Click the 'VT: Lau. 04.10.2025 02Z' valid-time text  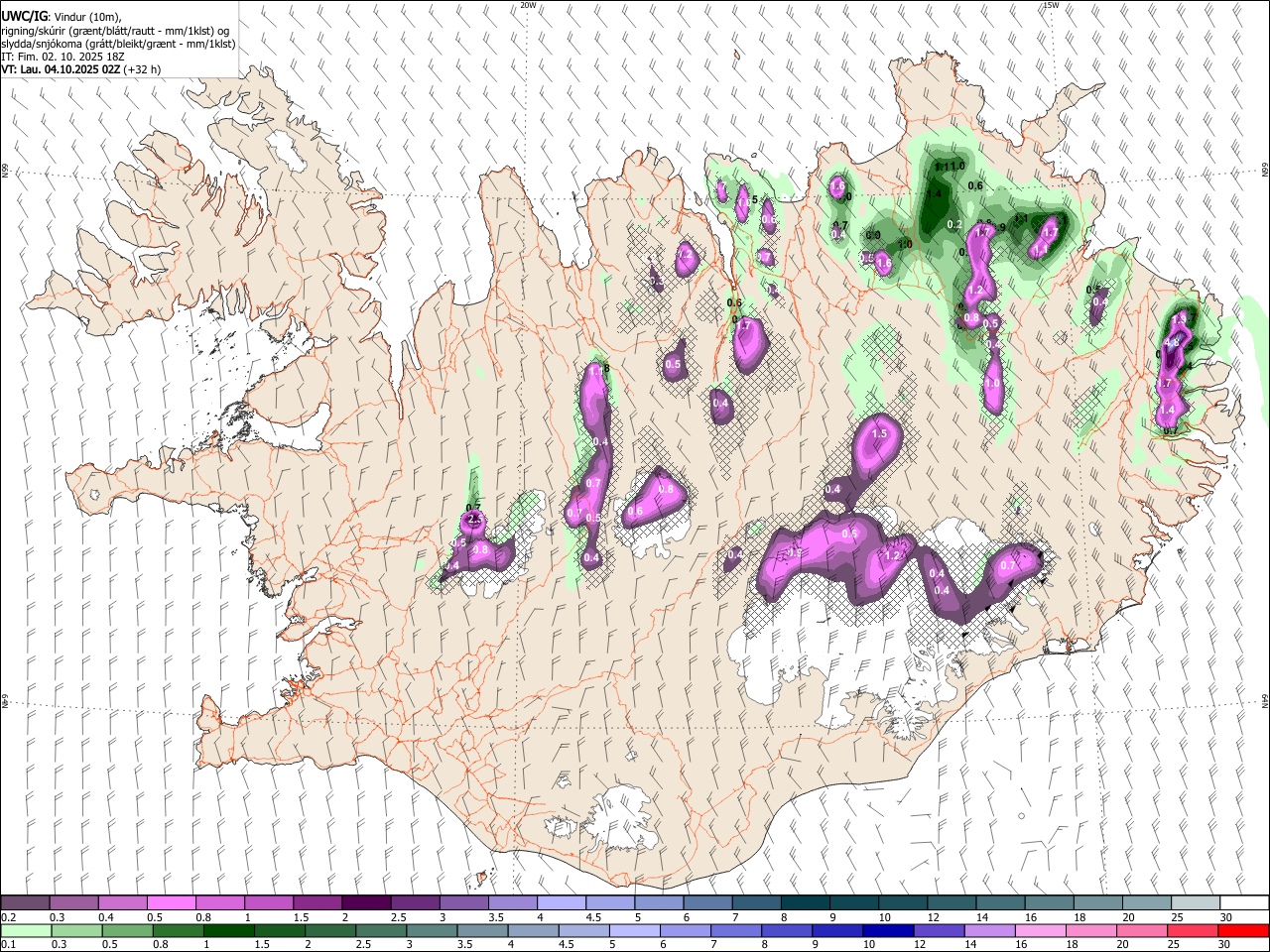point(61,69)
